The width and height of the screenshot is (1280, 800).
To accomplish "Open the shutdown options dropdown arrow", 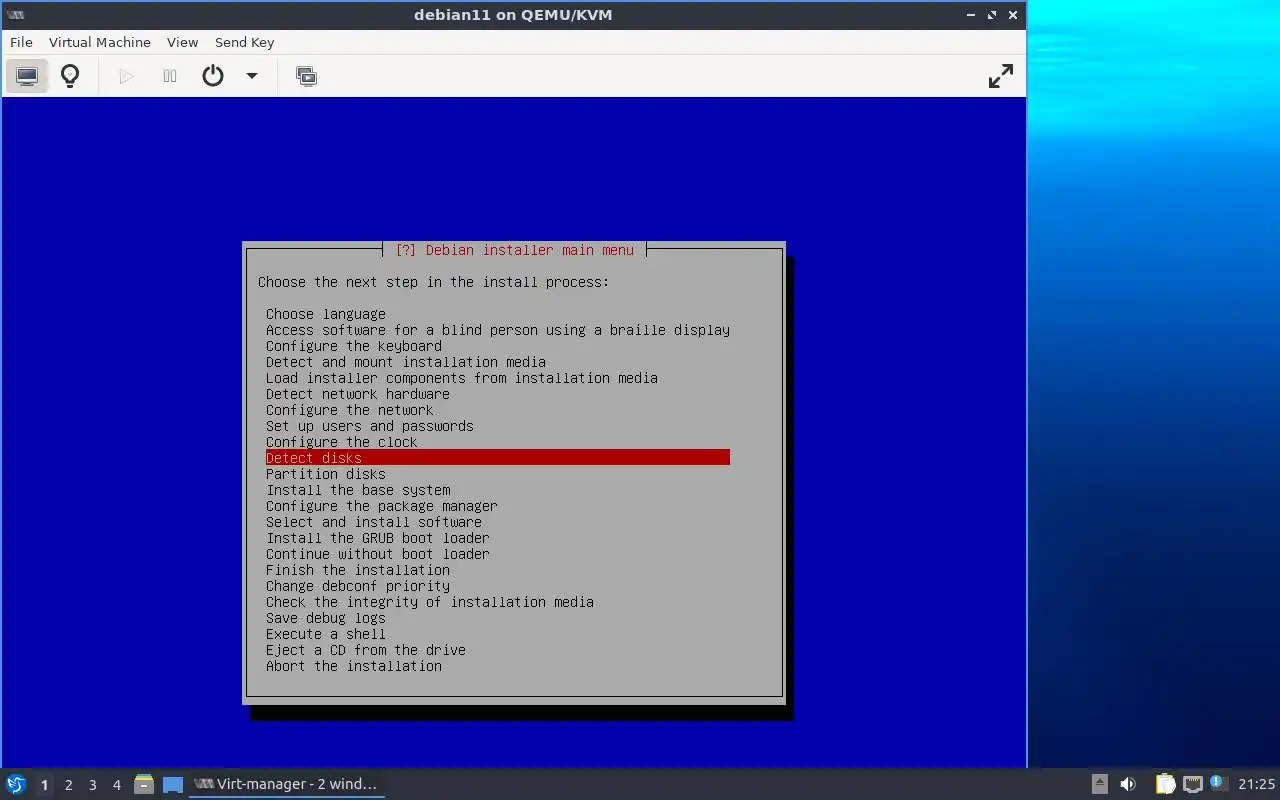I will (x=252, y=76).
